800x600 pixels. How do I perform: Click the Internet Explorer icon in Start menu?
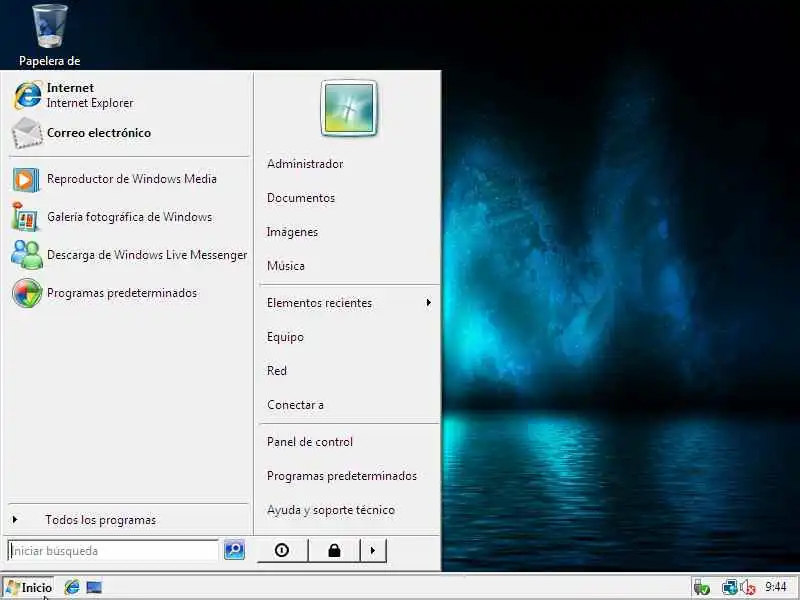pyautogui.click(x=28, y=95)
